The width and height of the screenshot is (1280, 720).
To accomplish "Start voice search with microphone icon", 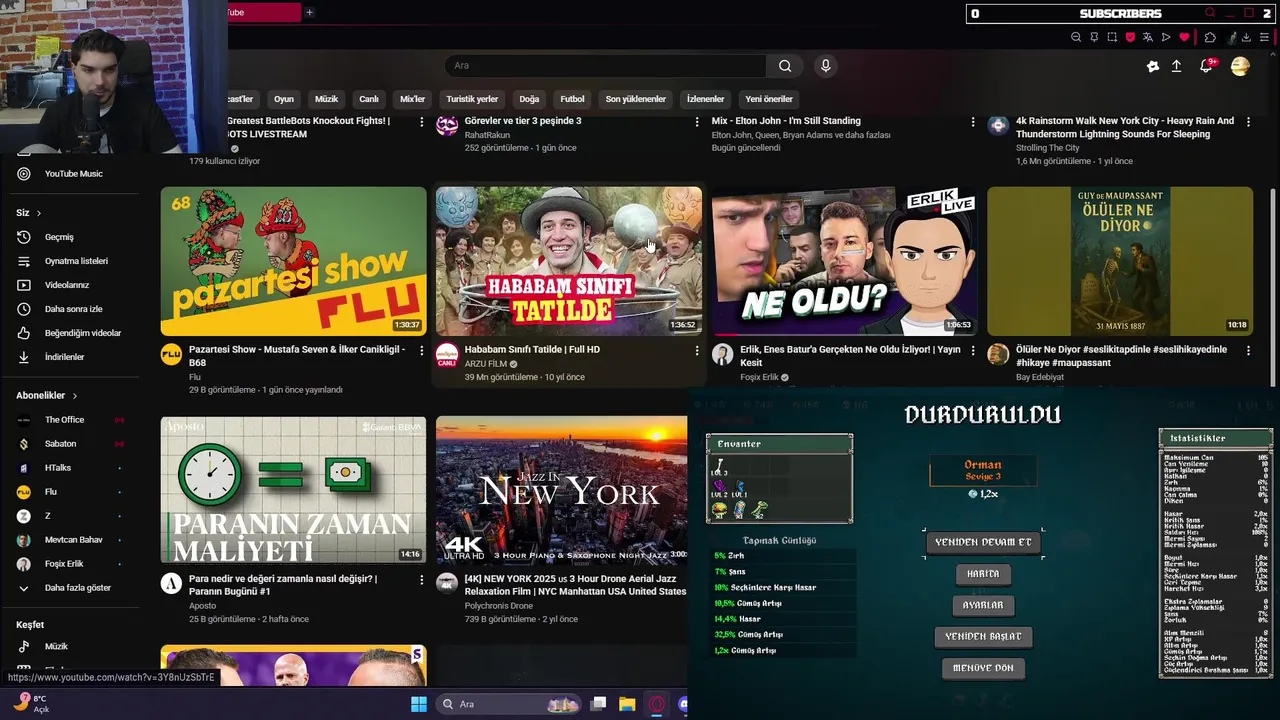I will 825,66.
